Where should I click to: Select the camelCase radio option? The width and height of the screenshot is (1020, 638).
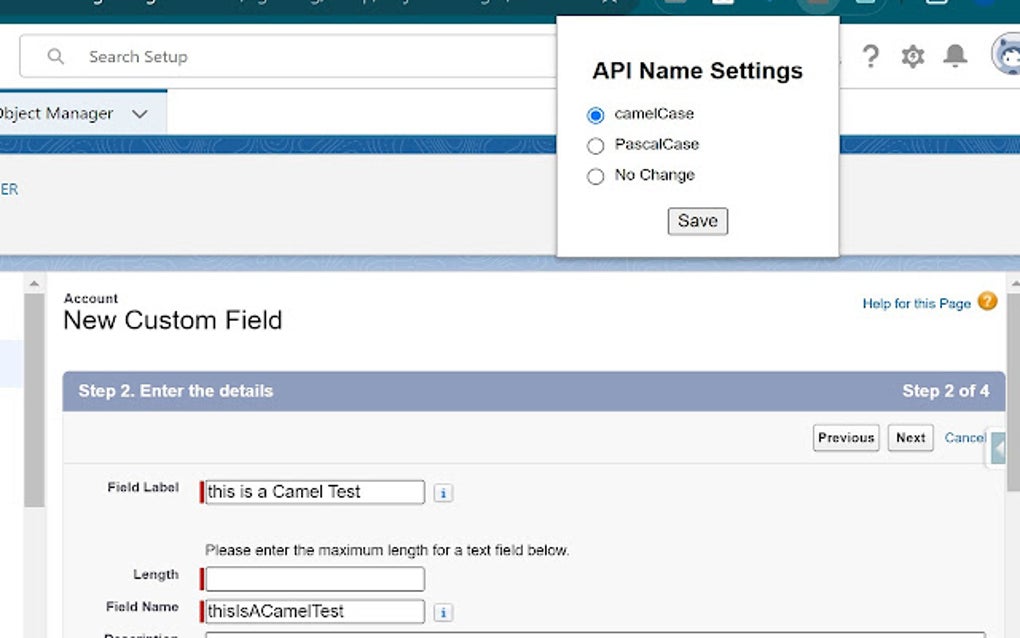click(596, 115)
